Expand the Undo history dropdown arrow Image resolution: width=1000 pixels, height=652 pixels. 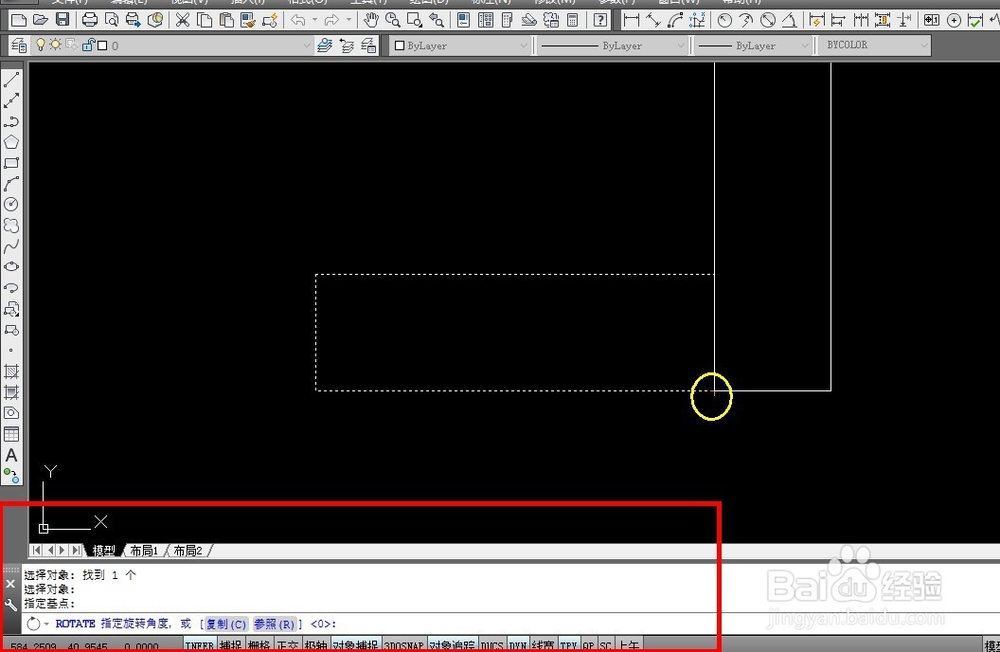click(x=315, y=20)
